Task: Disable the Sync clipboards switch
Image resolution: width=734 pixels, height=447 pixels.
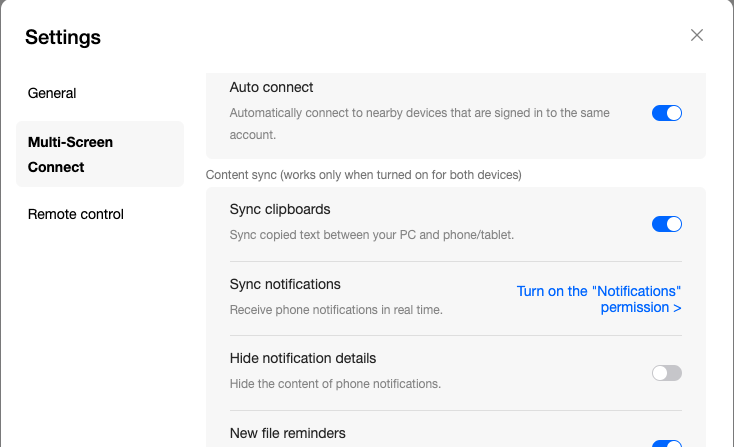Action: pos(667,224)
